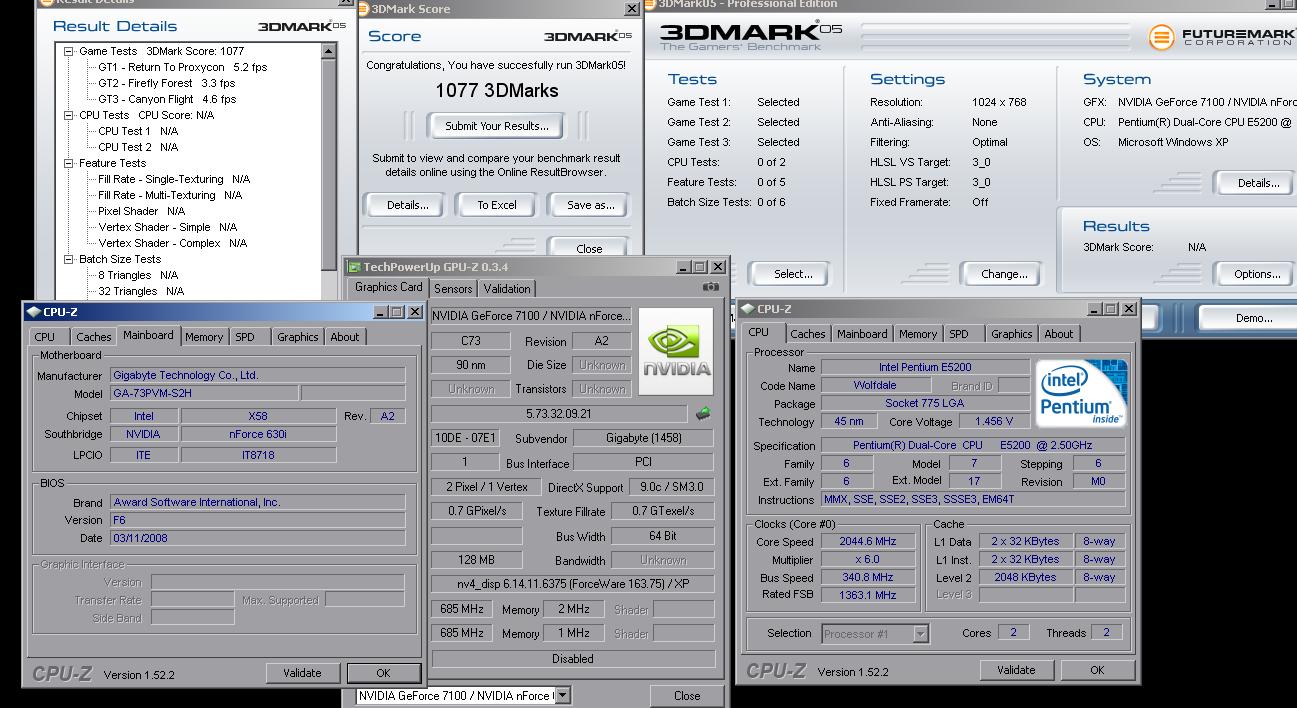Image resolution: width=1297 pixels, height=708 pixels.
Task: Click the GPU-Z Close button
Action: pos(687,696)
